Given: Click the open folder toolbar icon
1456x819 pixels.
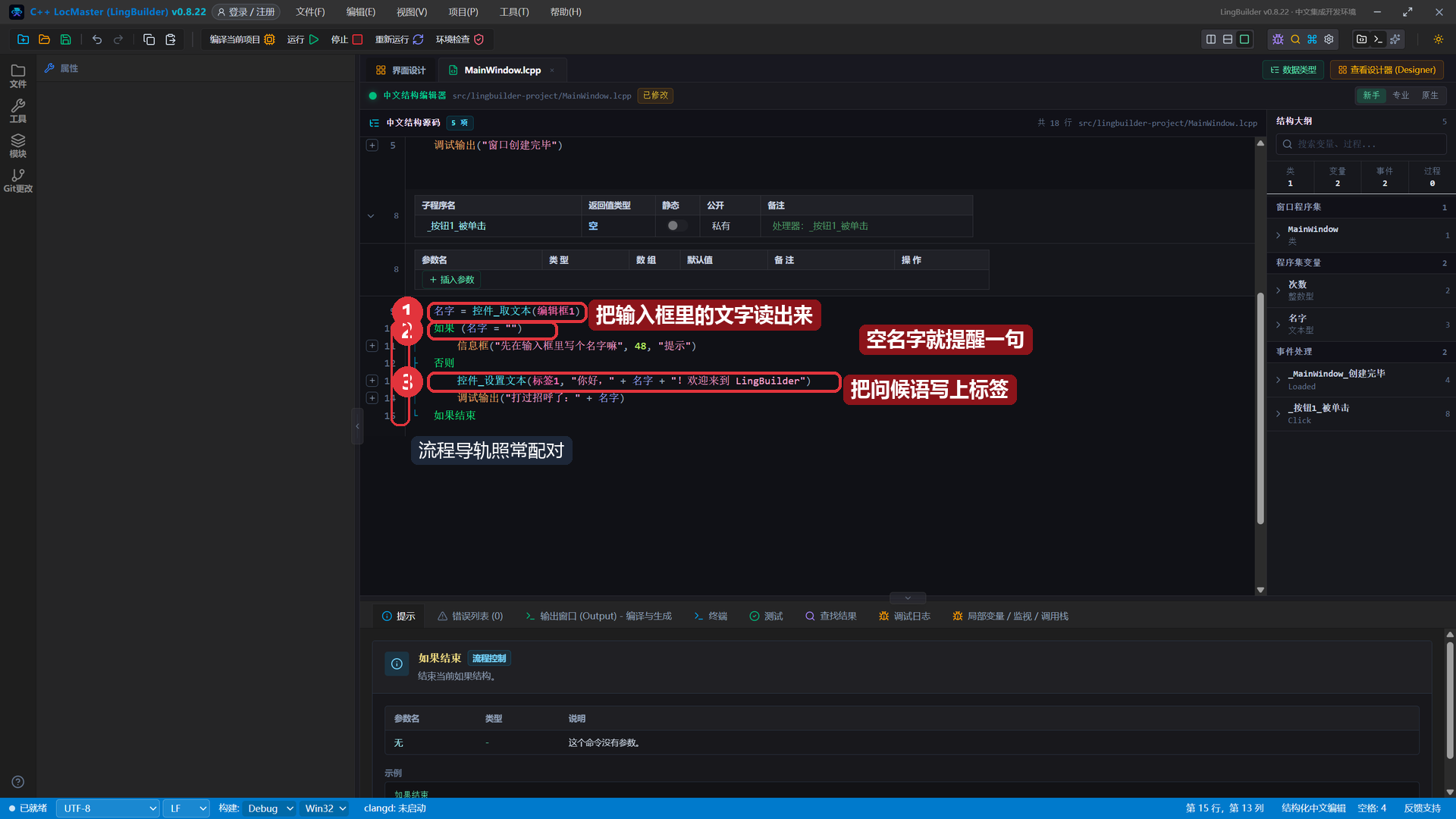Looking at the screenshot, I should [44, 39].
